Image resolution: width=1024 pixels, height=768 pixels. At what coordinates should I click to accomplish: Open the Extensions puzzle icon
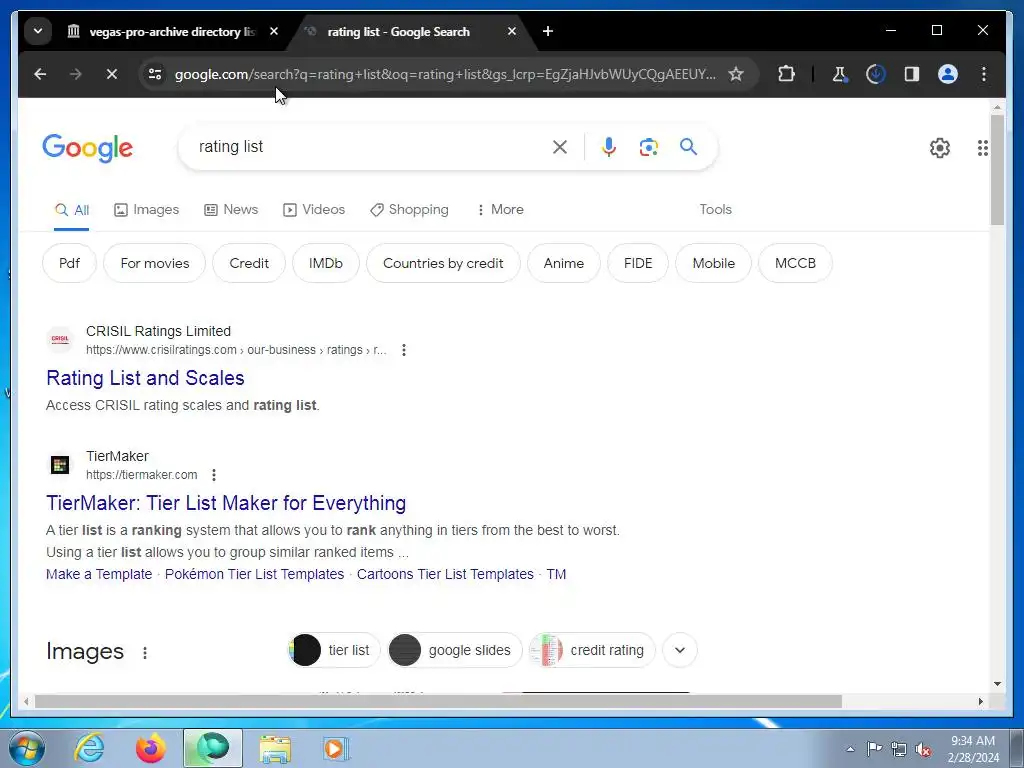(x=787, y=74)
